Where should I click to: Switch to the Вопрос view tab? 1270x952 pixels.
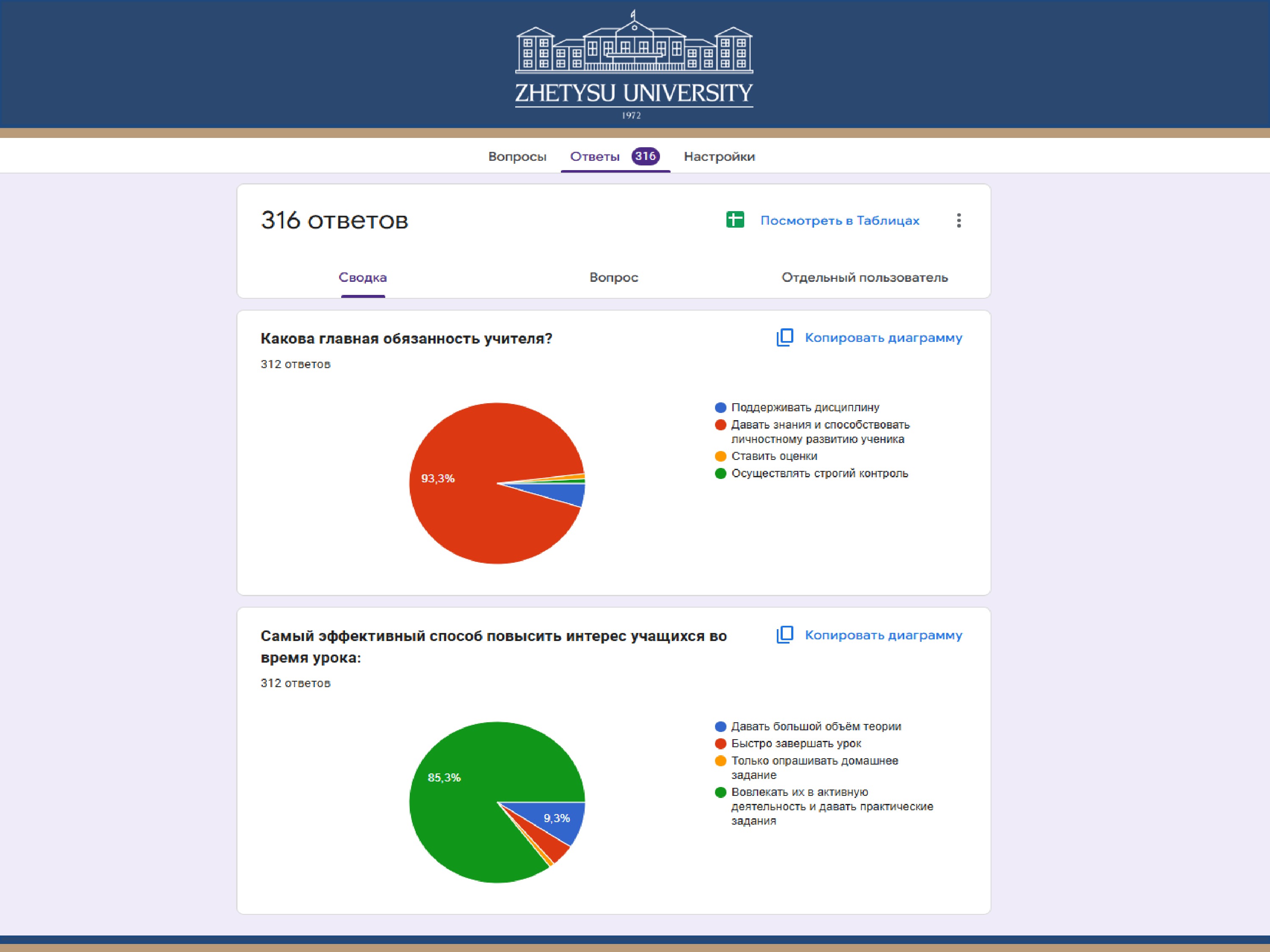(x=613, y=278)
